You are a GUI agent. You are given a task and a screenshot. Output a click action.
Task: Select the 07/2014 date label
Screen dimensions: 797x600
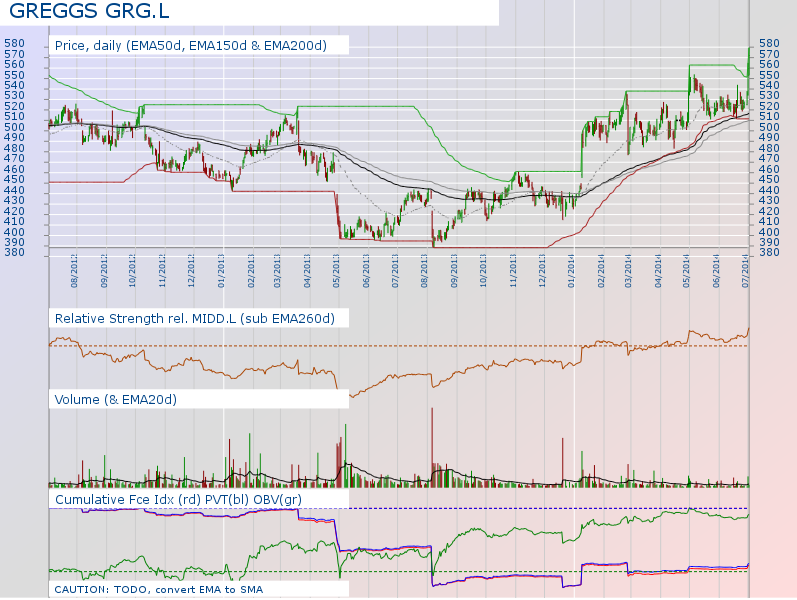tap(745, 271)
